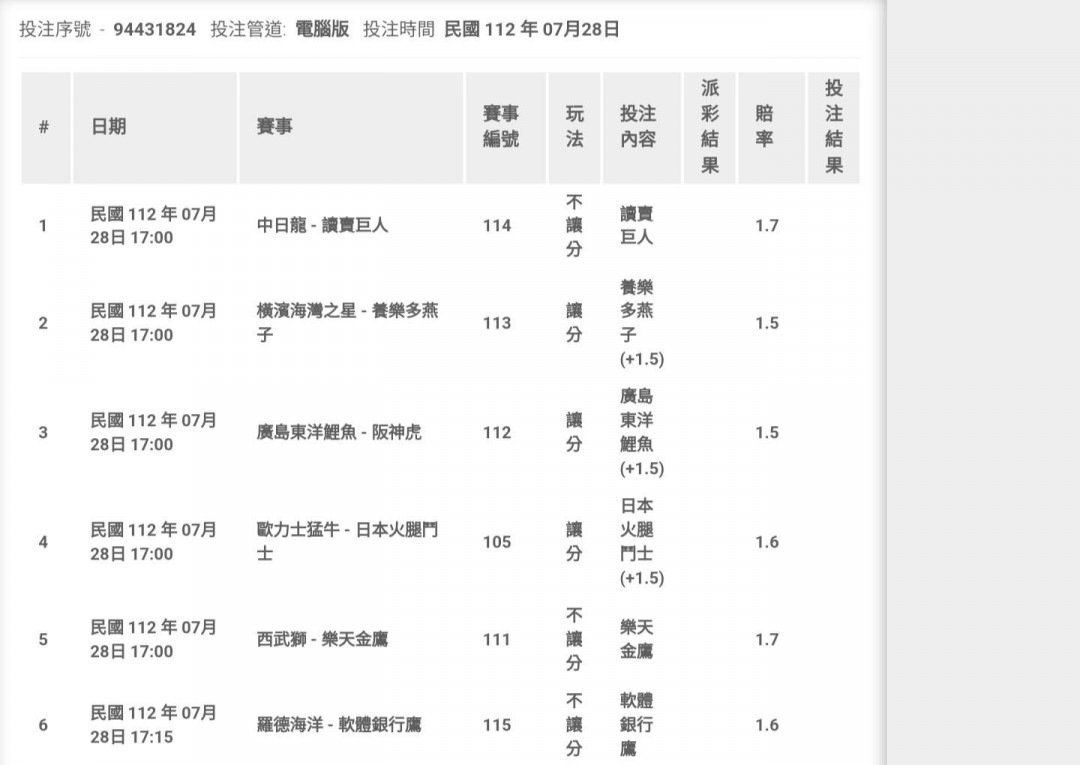Select match 中日龍 - 讀賣巨人
This screenshot has width=1080, height=765.
[322, 226]
